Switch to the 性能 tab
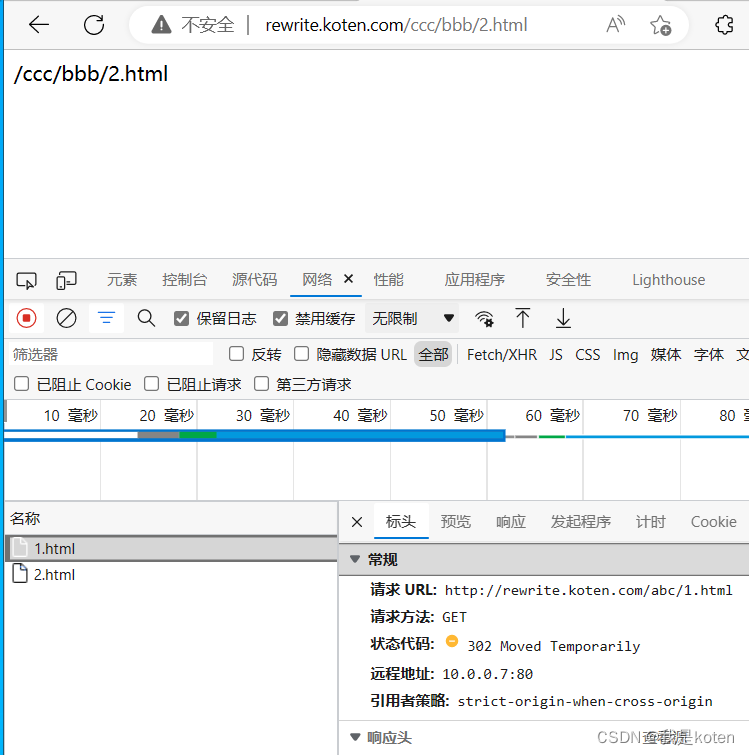 click(388, 280)
